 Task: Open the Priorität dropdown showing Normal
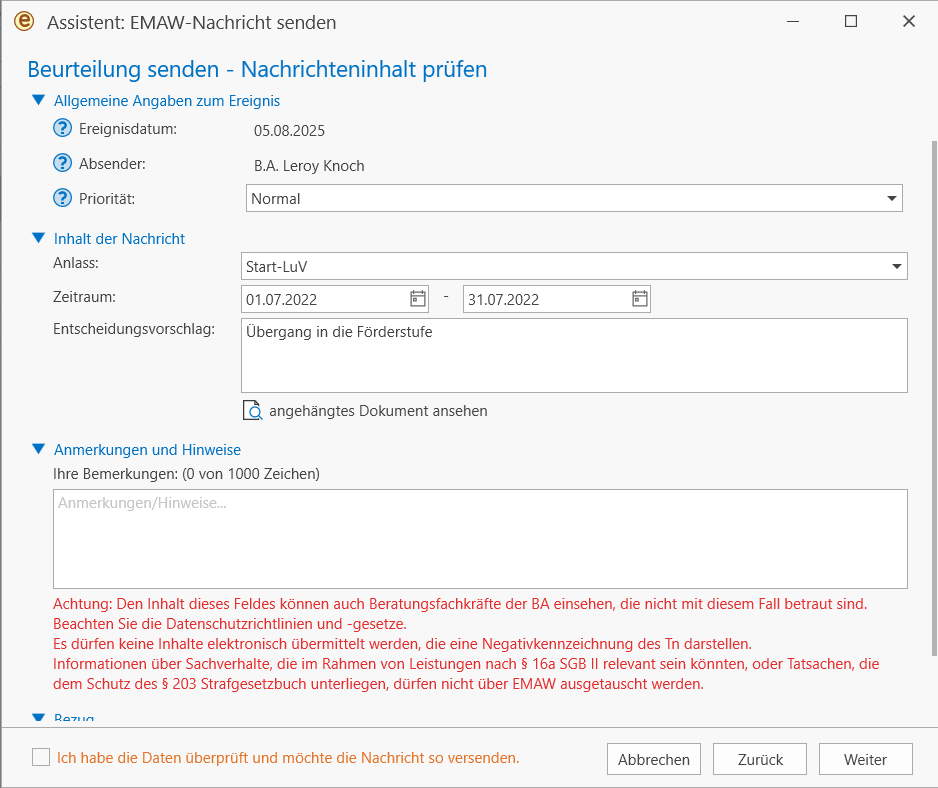pyautogui.click(x=574, y=198)
